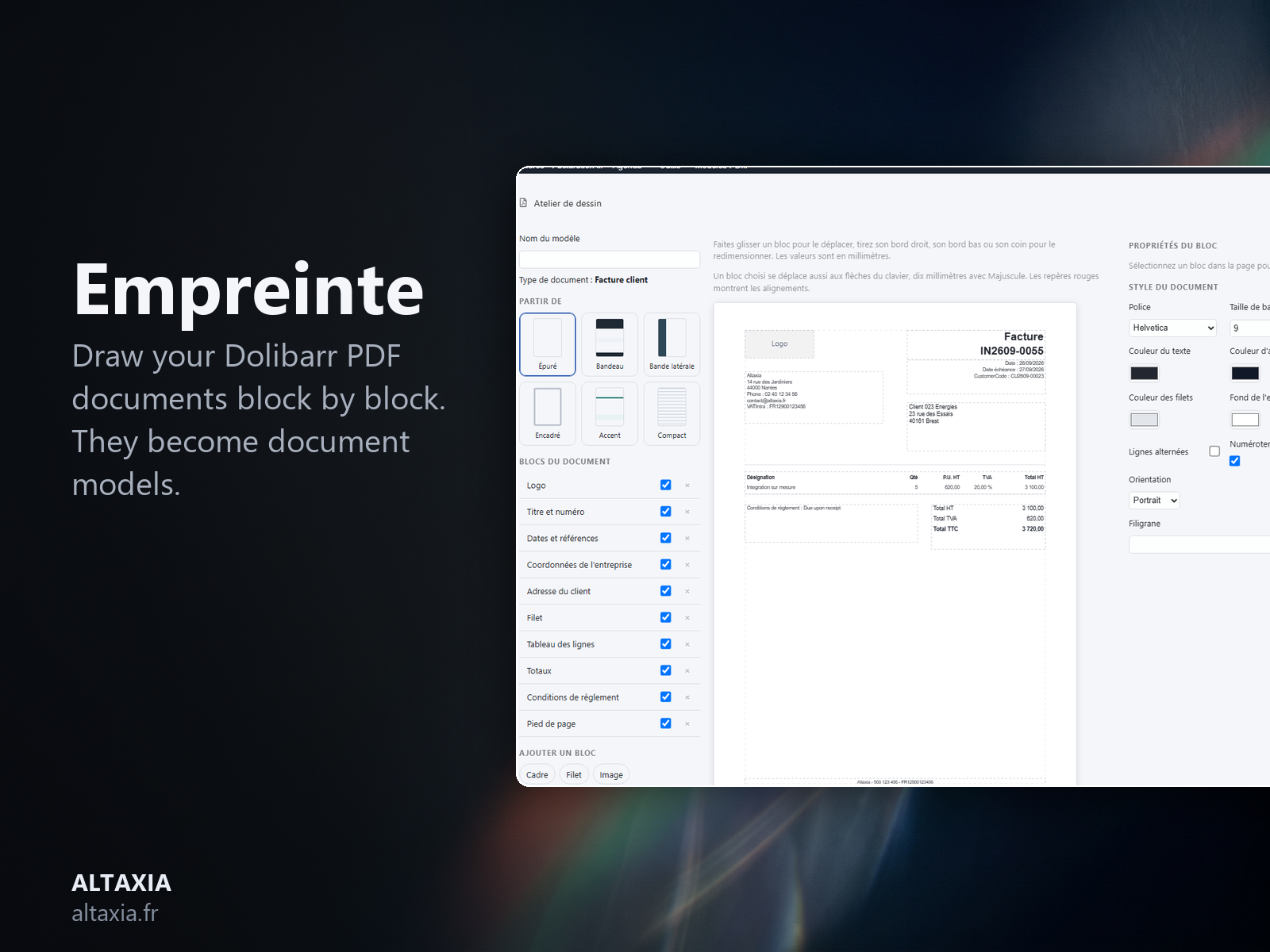1270x952 pixels.
Task: Click the Nom du modèle input field
Action: (x=610, y=259)
